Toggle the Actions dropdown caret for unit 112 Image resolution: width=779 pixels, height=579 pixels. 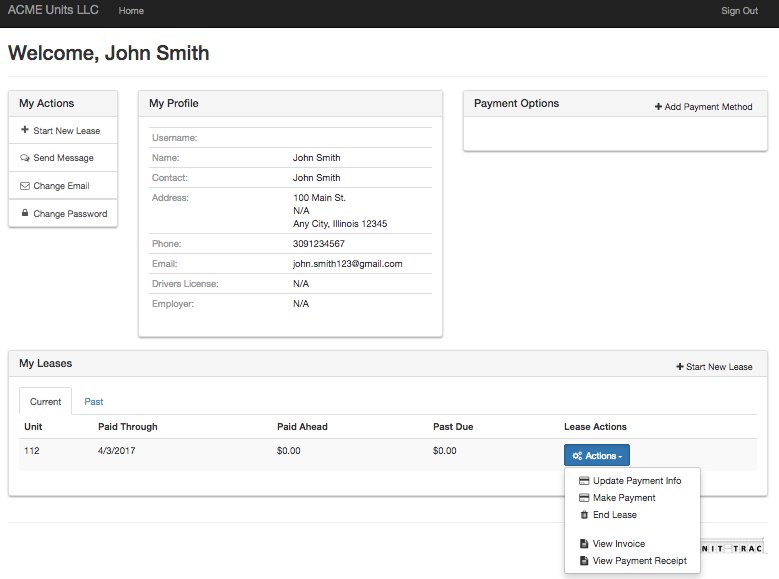[x=620, y=456]
